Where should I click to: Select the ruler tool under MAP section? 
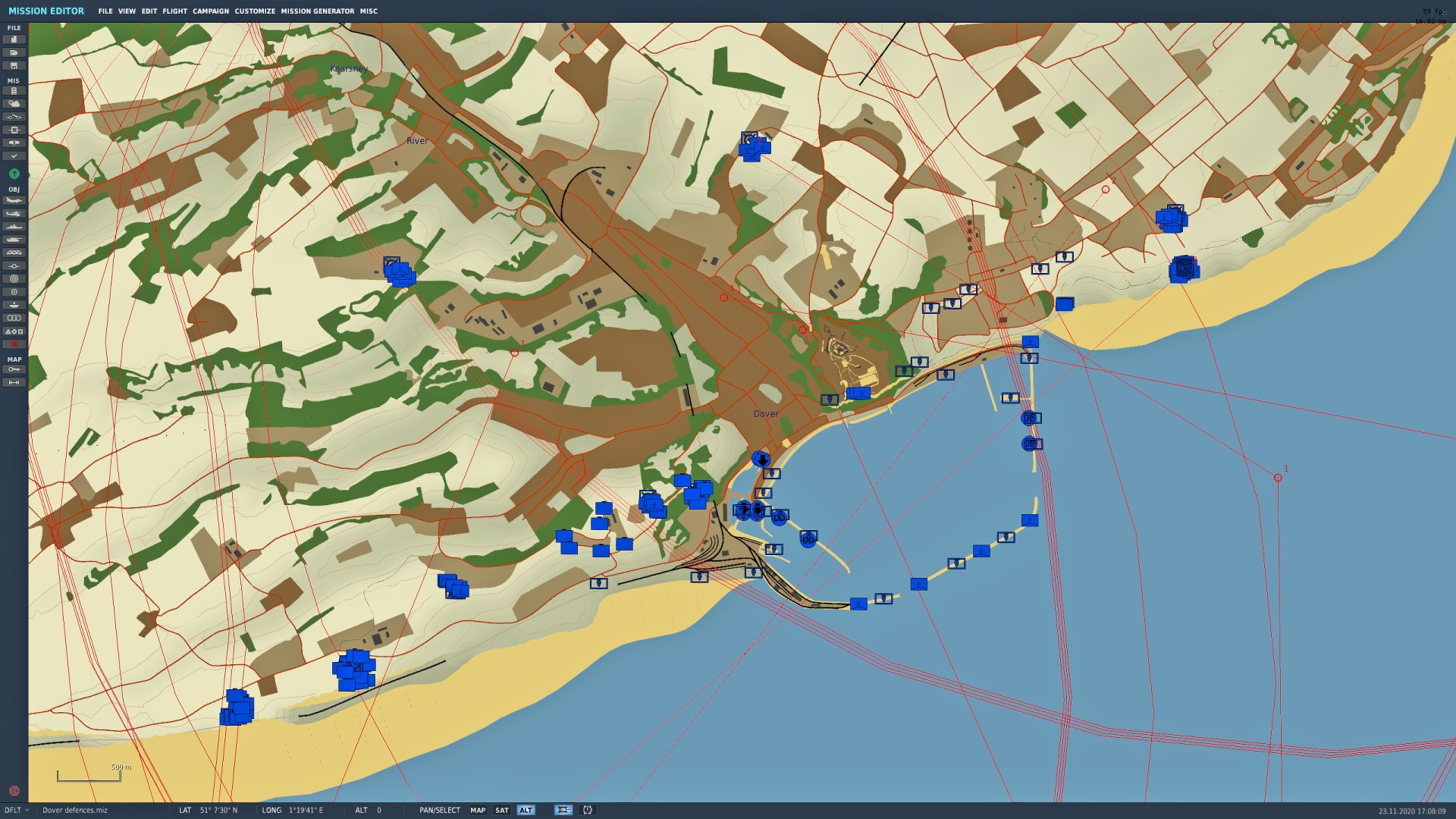[x=14, y=382]
